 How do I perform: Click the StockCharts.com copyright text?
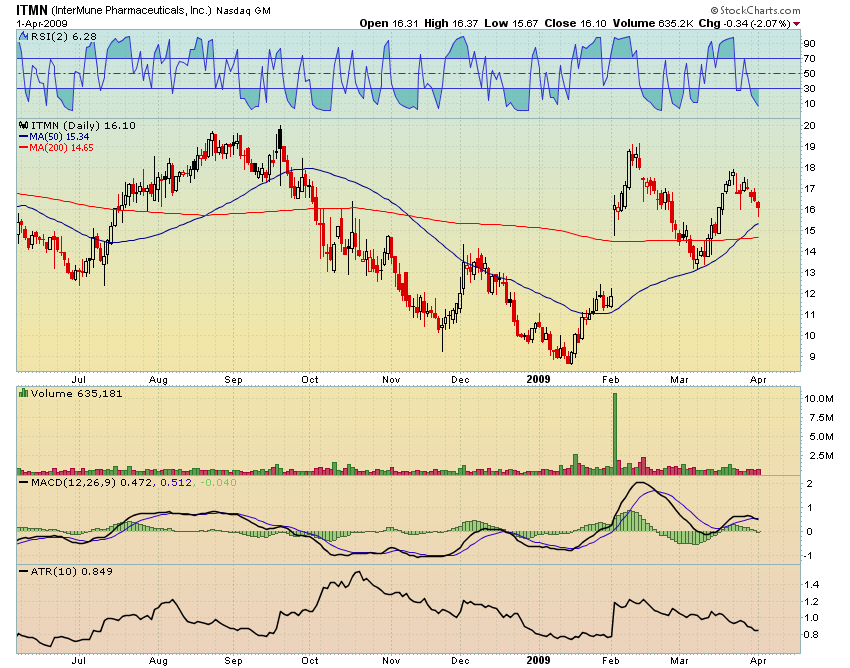[x=755, y=10]
